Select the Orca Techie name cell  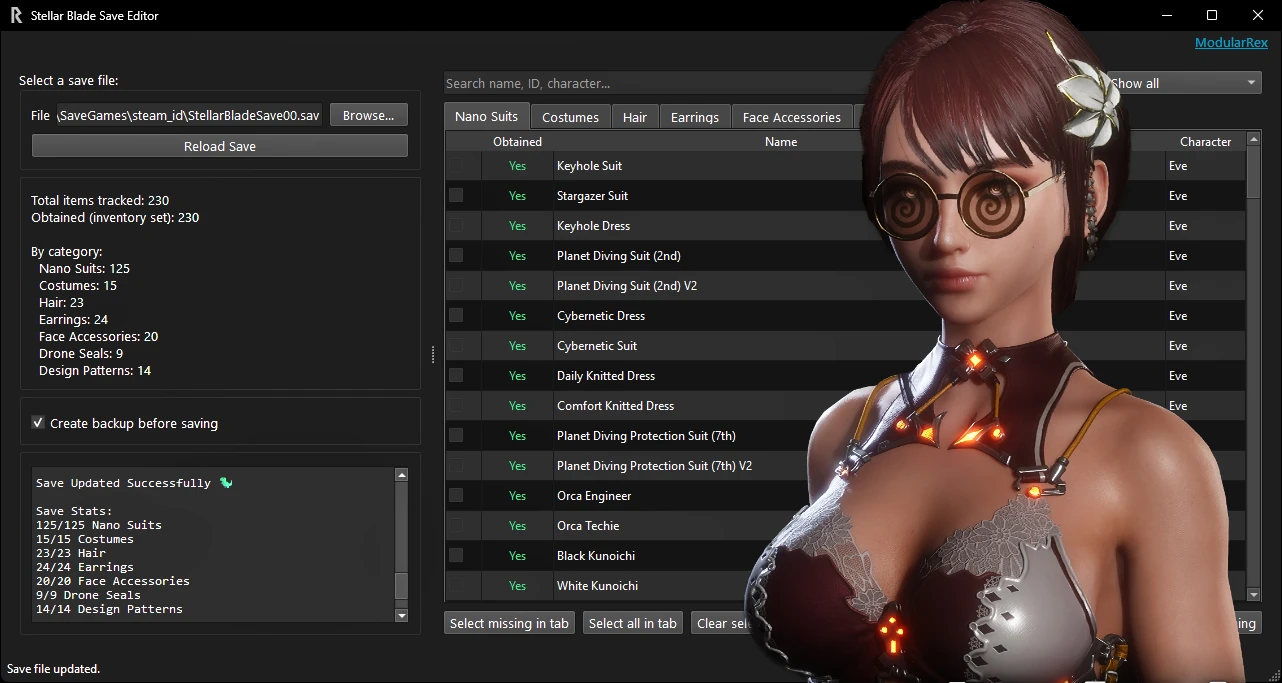(588, 526)
